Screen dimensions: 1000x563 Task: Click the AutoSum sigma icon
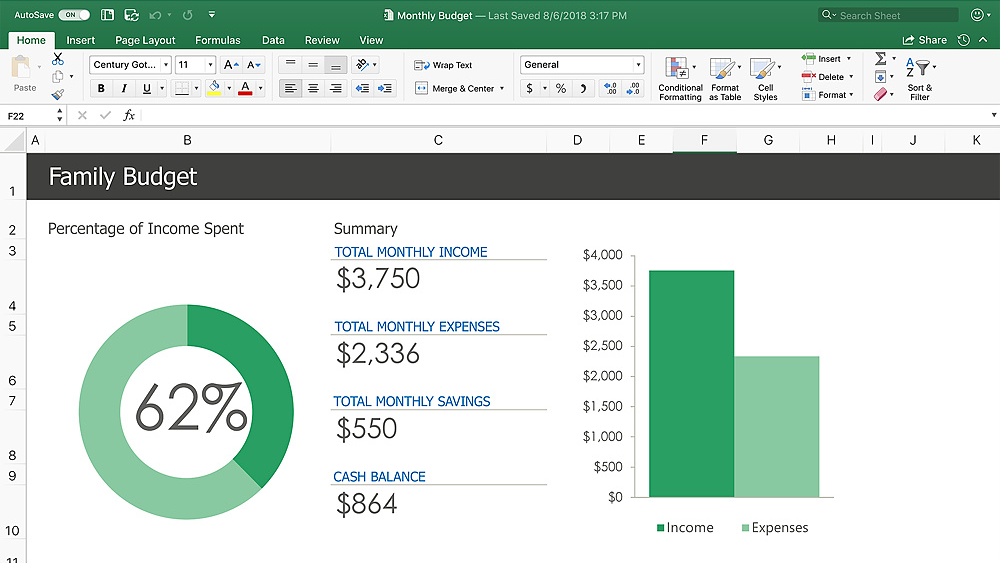[x=881, y=59]
